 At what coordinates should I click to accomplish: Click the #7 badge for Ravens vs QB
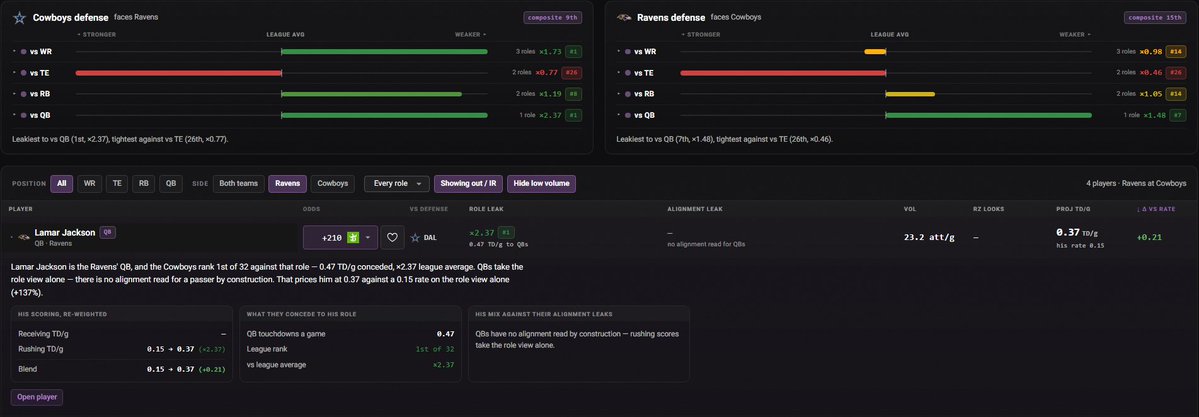(x=1178, y=116)
